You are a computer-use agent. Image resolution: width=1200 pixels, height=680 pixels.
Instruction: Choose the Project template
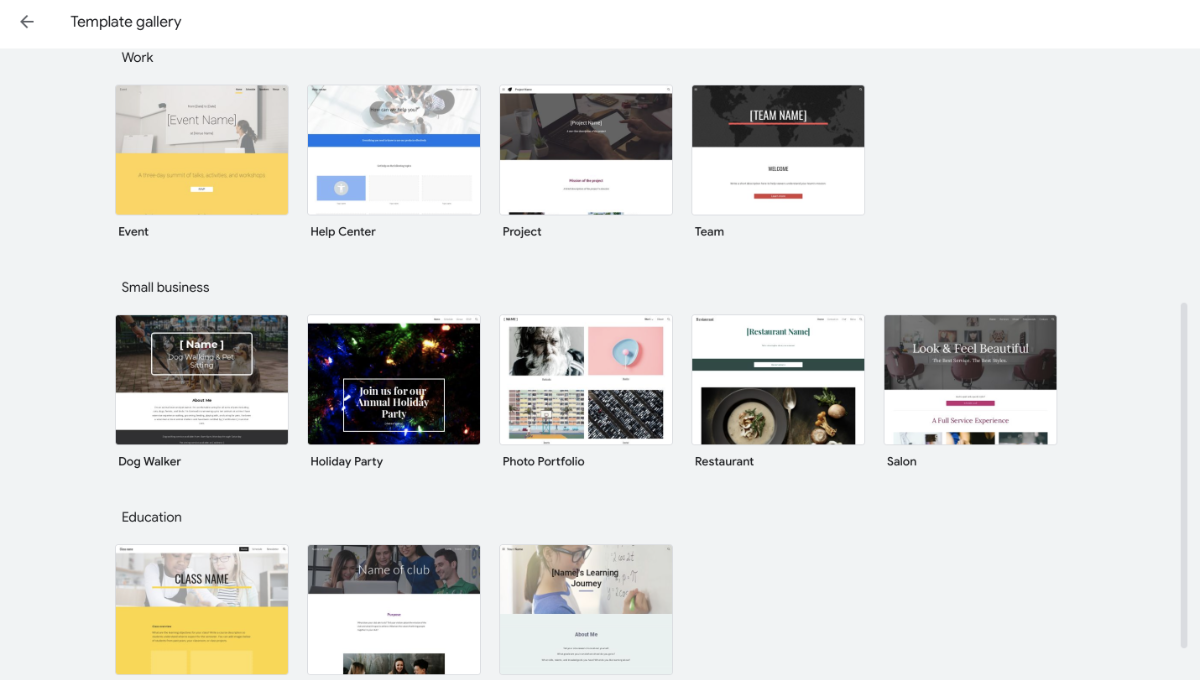point(585,150)
